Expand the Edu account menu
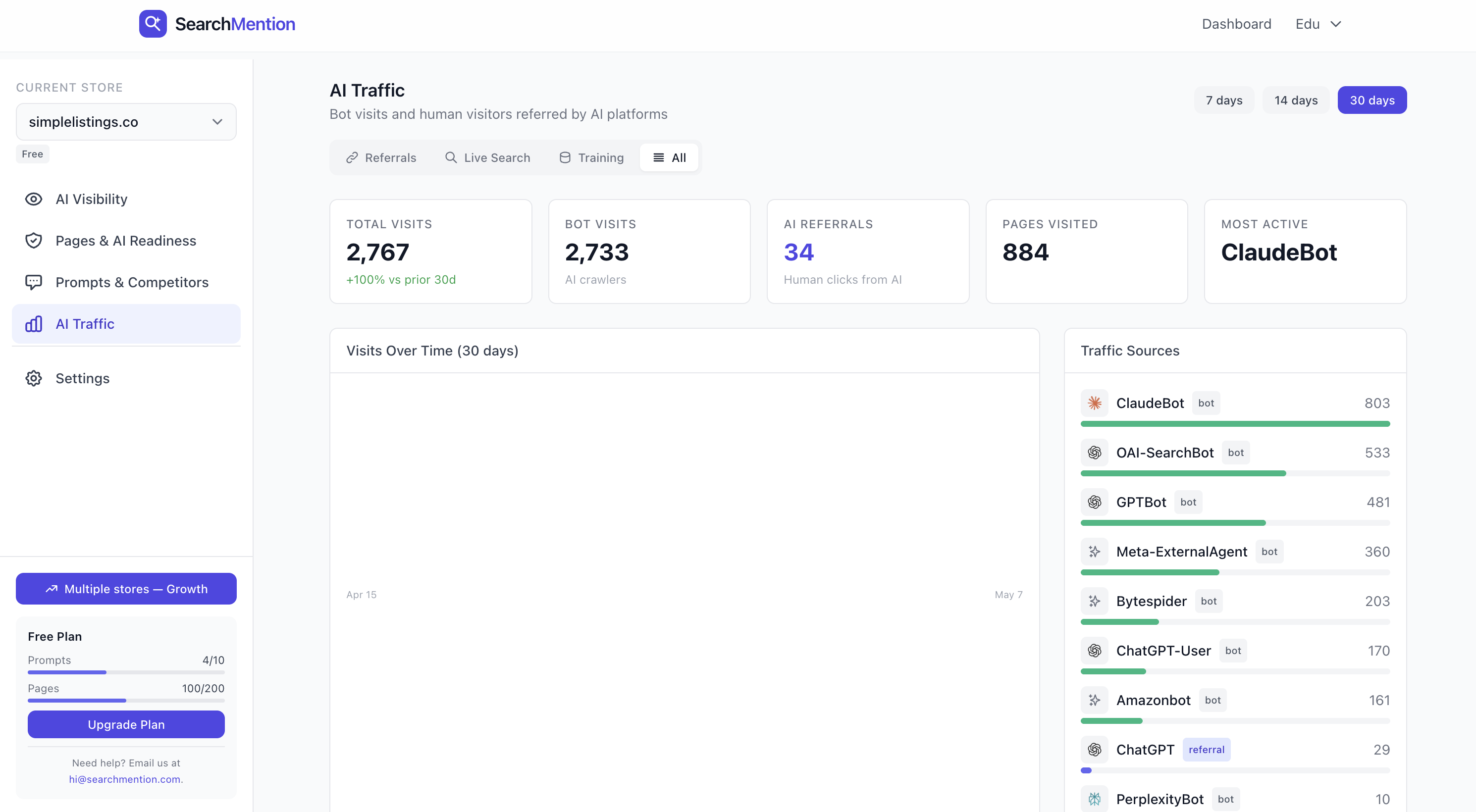This screenshot has height=812, width=1476. pyautogui.click(x=1318, y=23)
